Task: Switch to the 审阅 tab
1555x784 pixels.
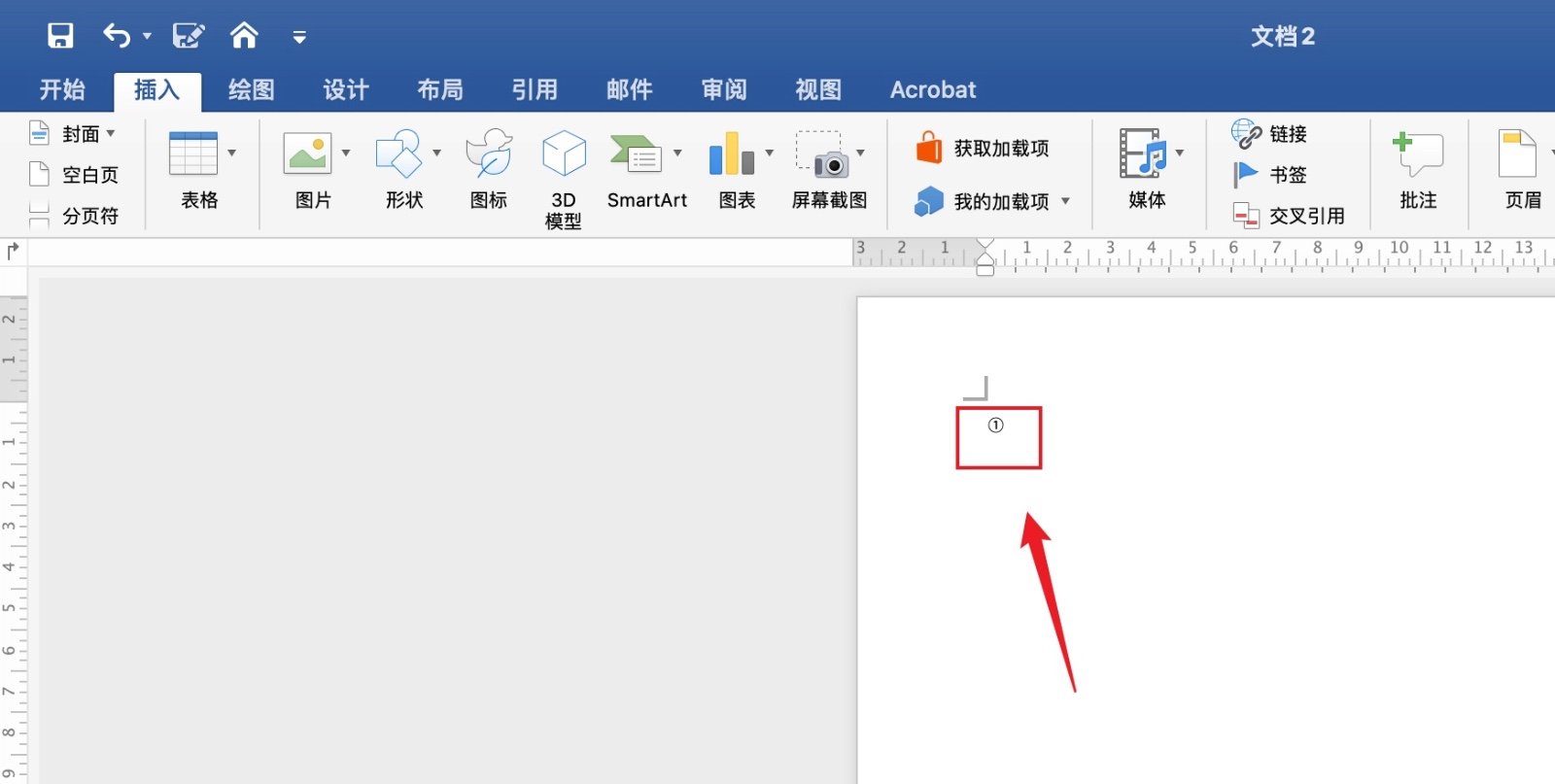Action: [x=724, y=90]
